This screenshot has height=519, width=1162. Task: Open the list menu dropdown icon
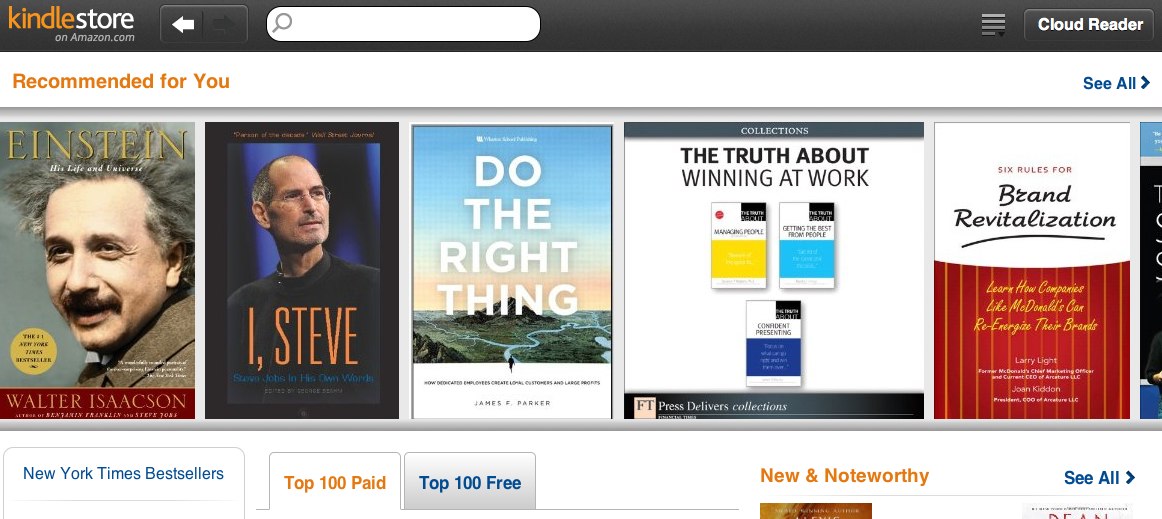coord(993,24)
